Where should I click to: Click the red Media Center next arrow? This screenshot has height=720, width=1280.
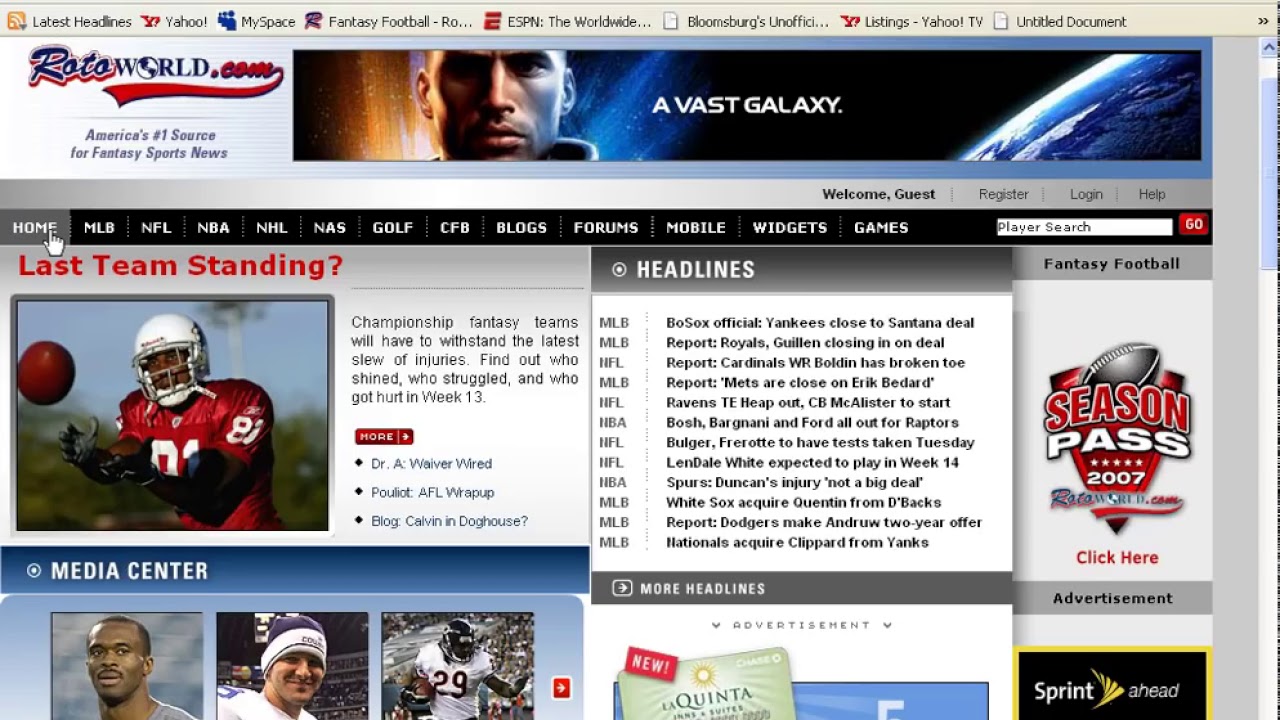[561, 688]
